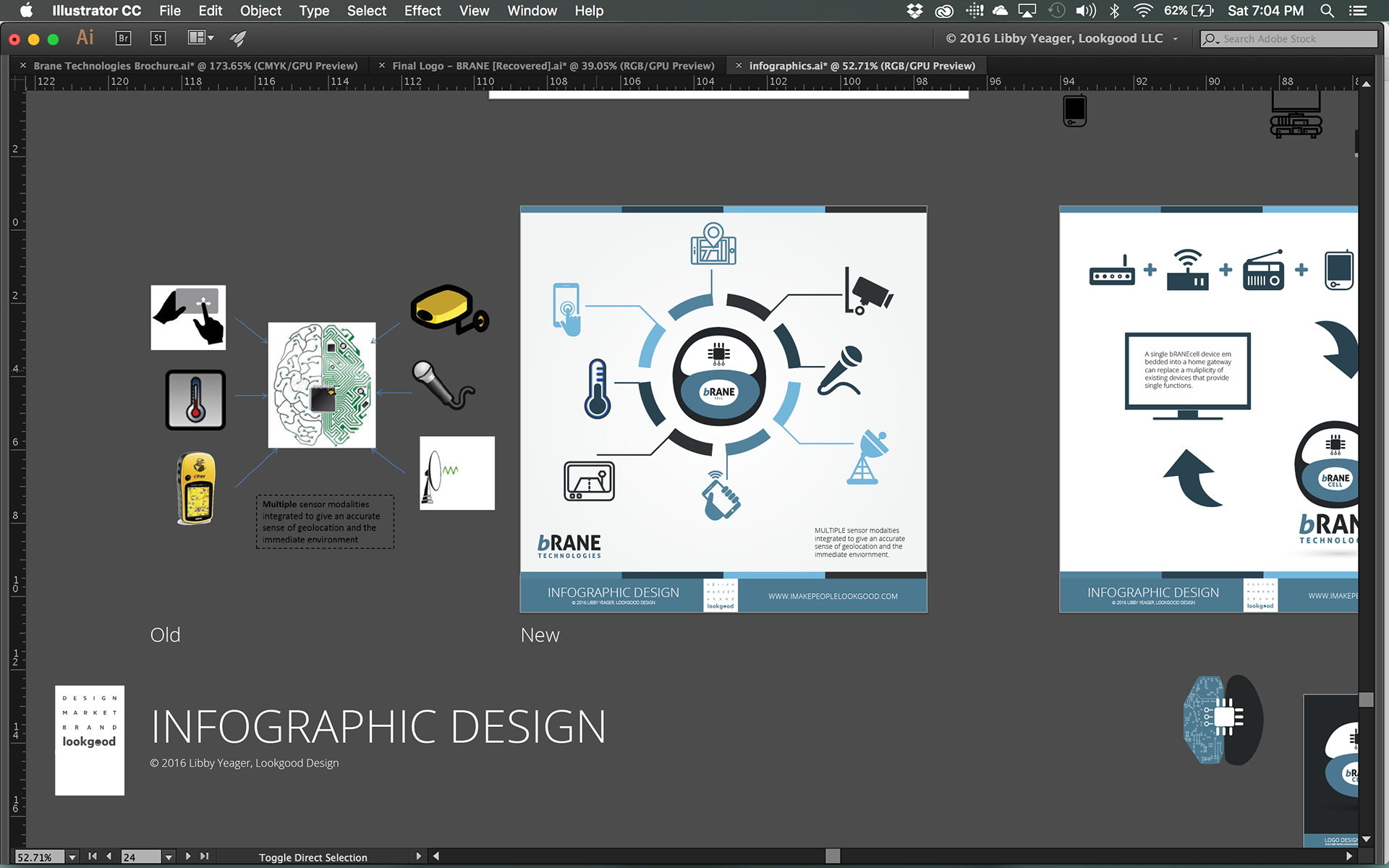Viewport: 1389px width, 868px height.
Task: Click the AirPlay display icon
Action: coord(1027,10)
